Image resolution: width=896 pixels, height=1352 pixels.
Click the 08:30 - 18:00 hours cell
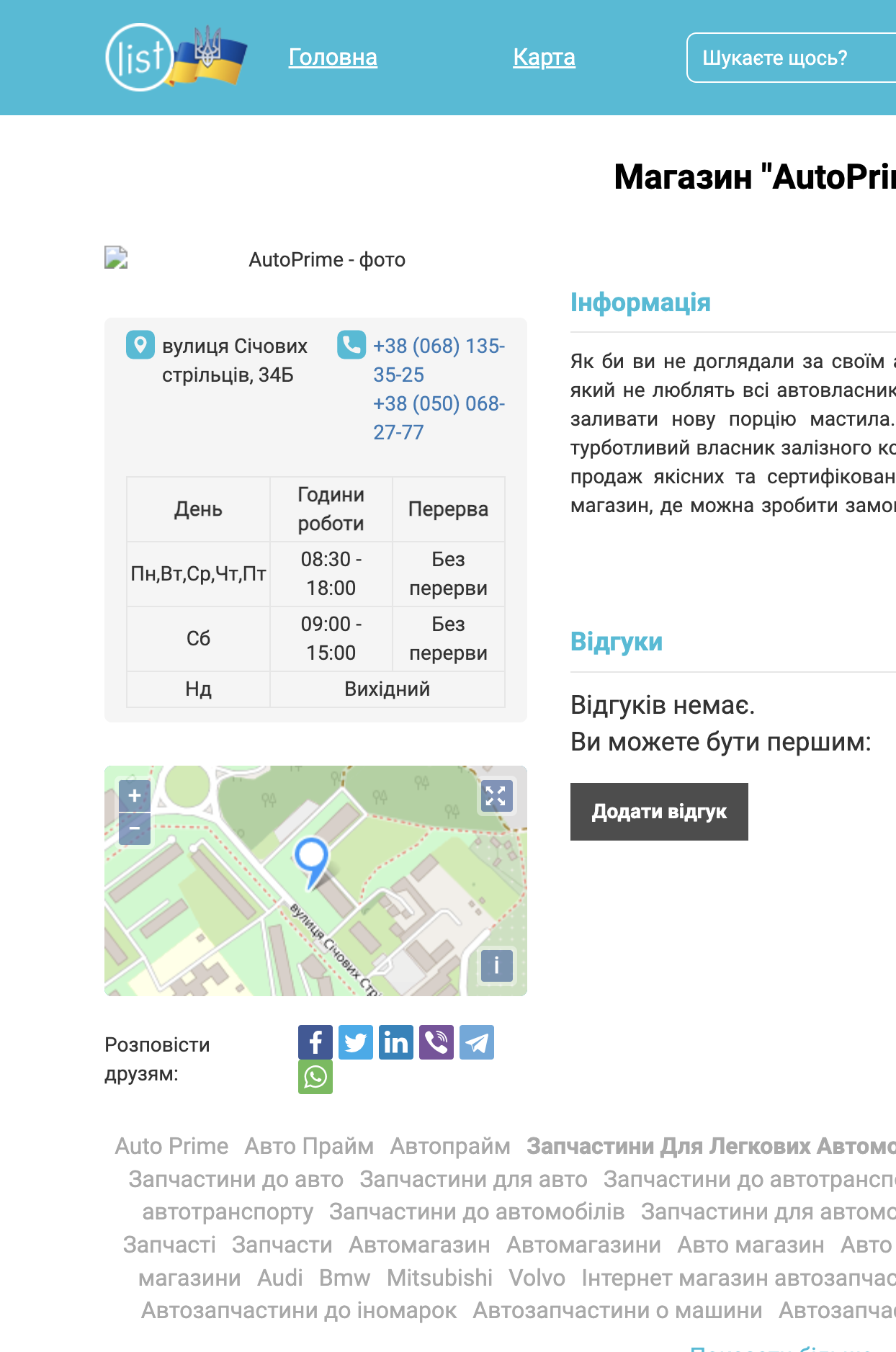(x=331, y=574)
